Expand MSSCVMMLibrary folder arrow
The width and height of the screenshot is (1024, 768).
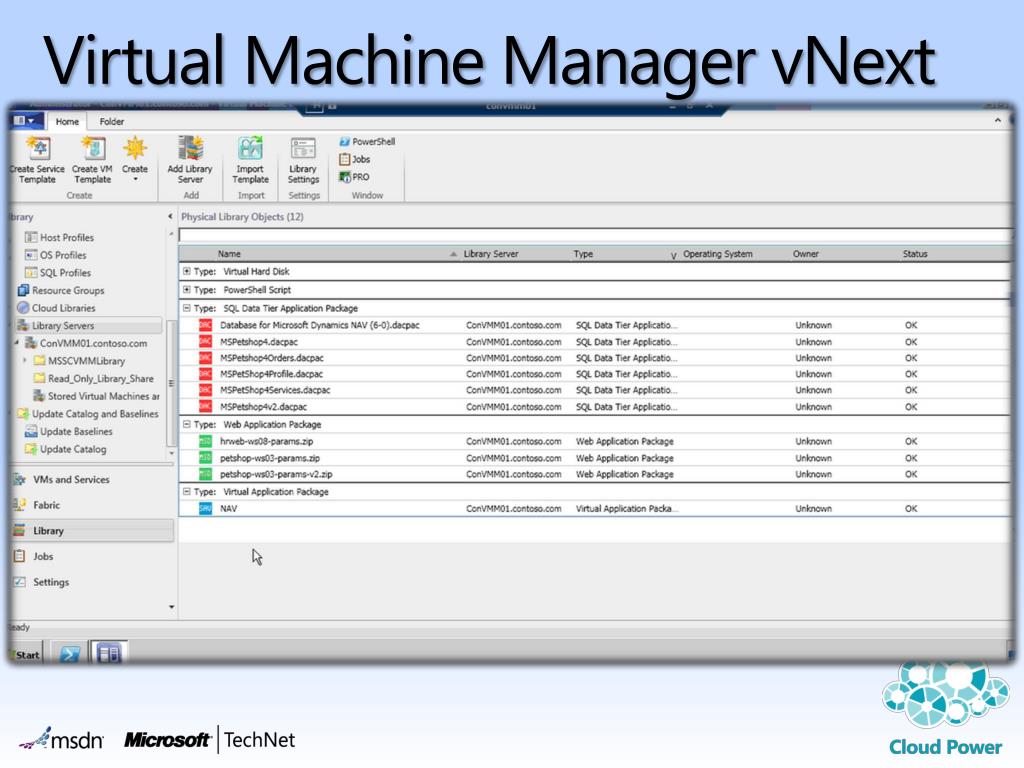25,360
